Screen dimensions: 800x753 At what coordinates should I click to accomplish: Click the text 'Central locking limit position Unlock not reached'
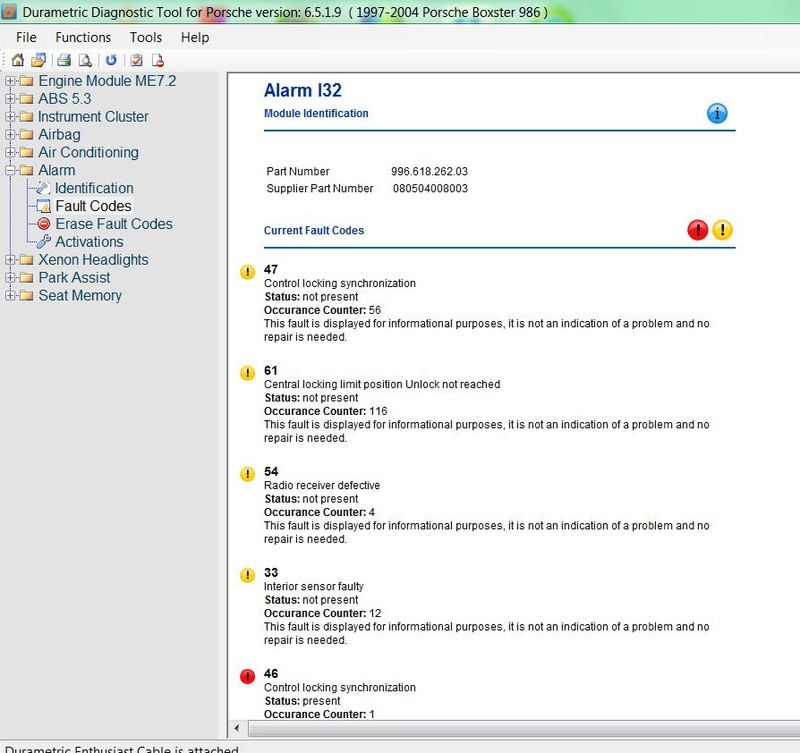pos(382,384)
